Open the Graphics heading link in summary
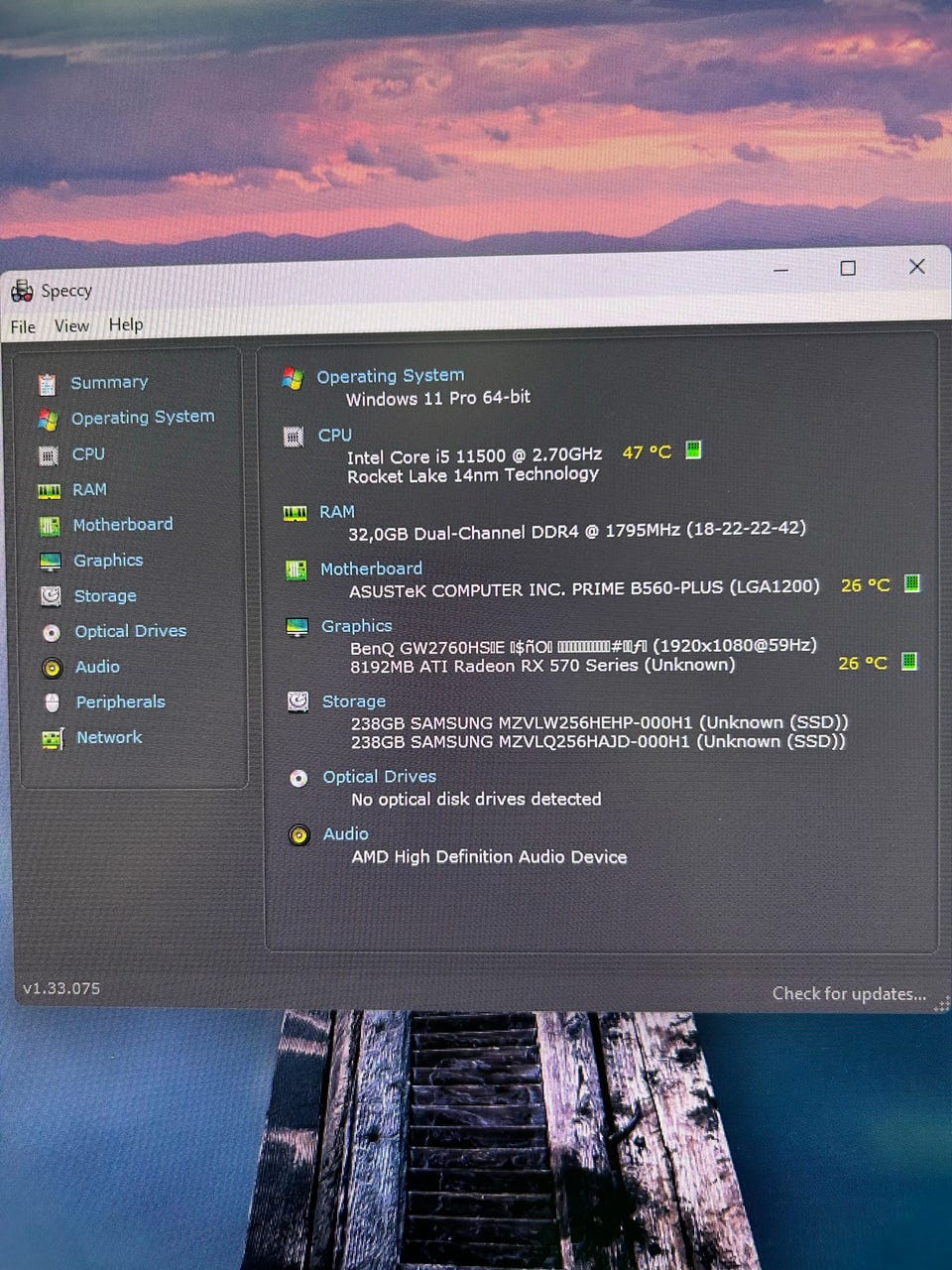The image size is (952, 1270). pyautogui.click(x=357, y=626)
